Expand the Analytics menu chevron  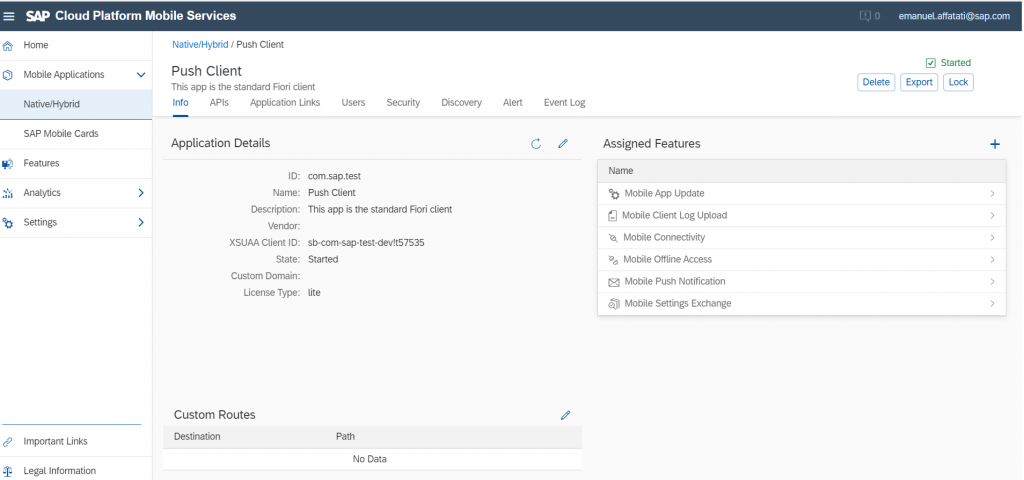click(140, 193)
